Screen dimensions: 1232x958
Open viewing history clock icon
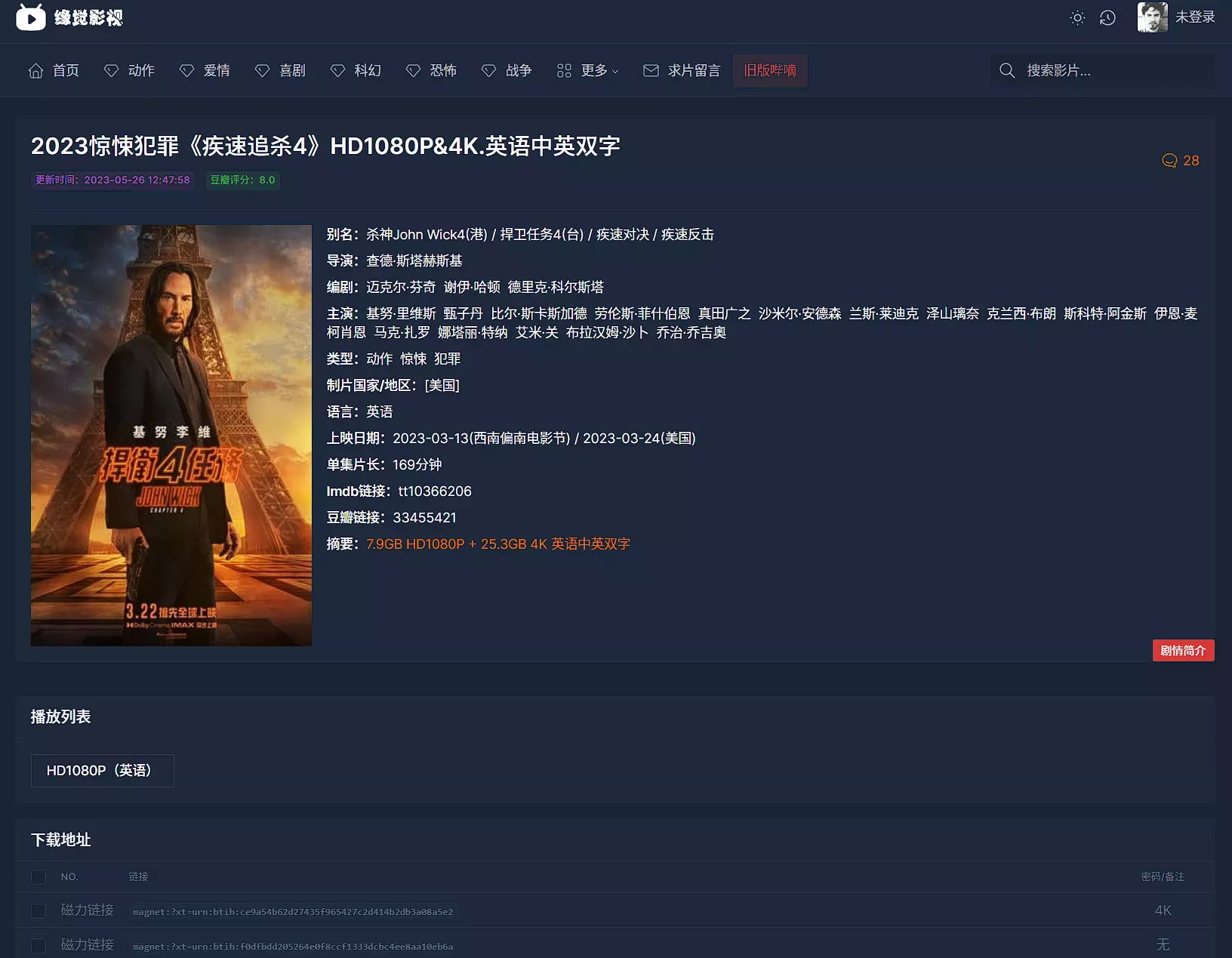tap(1107, 17)
